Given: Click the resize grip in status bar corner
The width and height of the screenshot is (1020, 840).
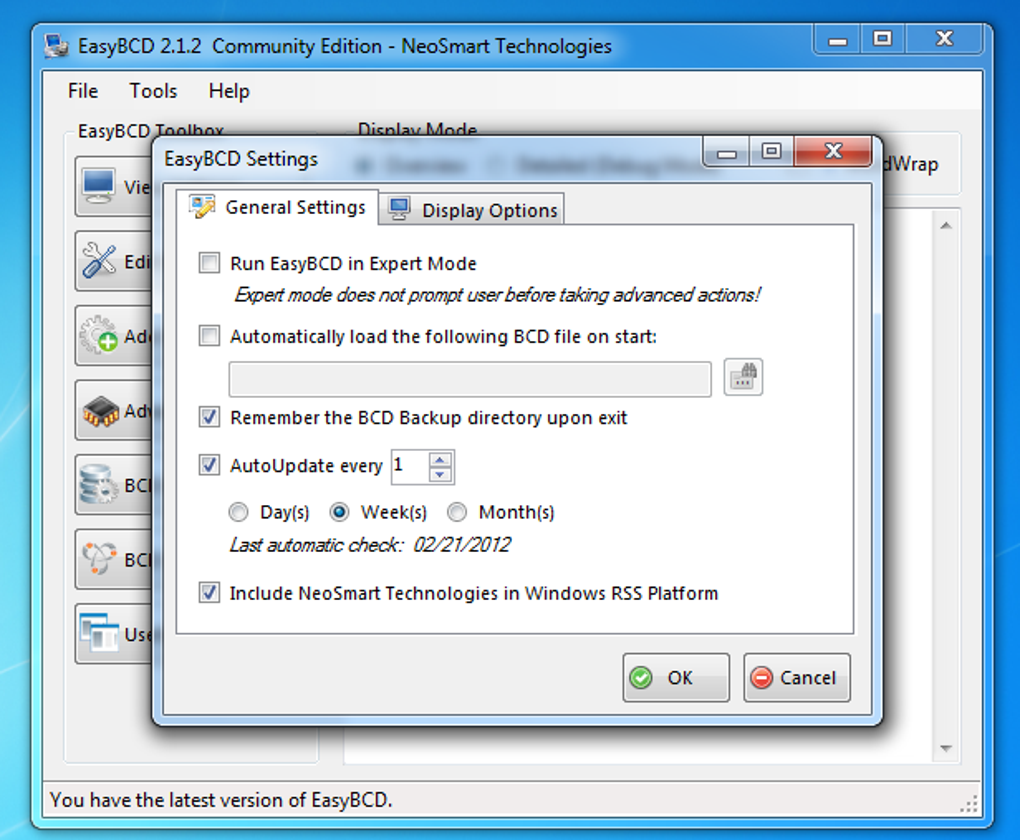Looking at the screenshot, I should point(969,804).
